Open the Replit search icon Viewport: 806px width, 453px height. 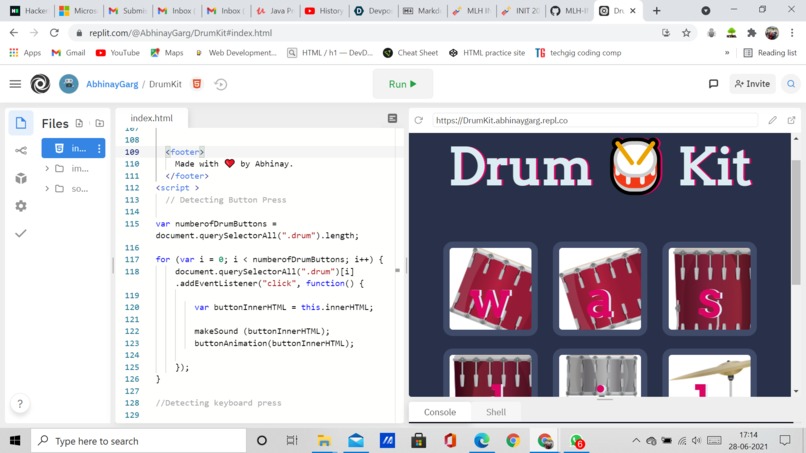coord(791,84)
